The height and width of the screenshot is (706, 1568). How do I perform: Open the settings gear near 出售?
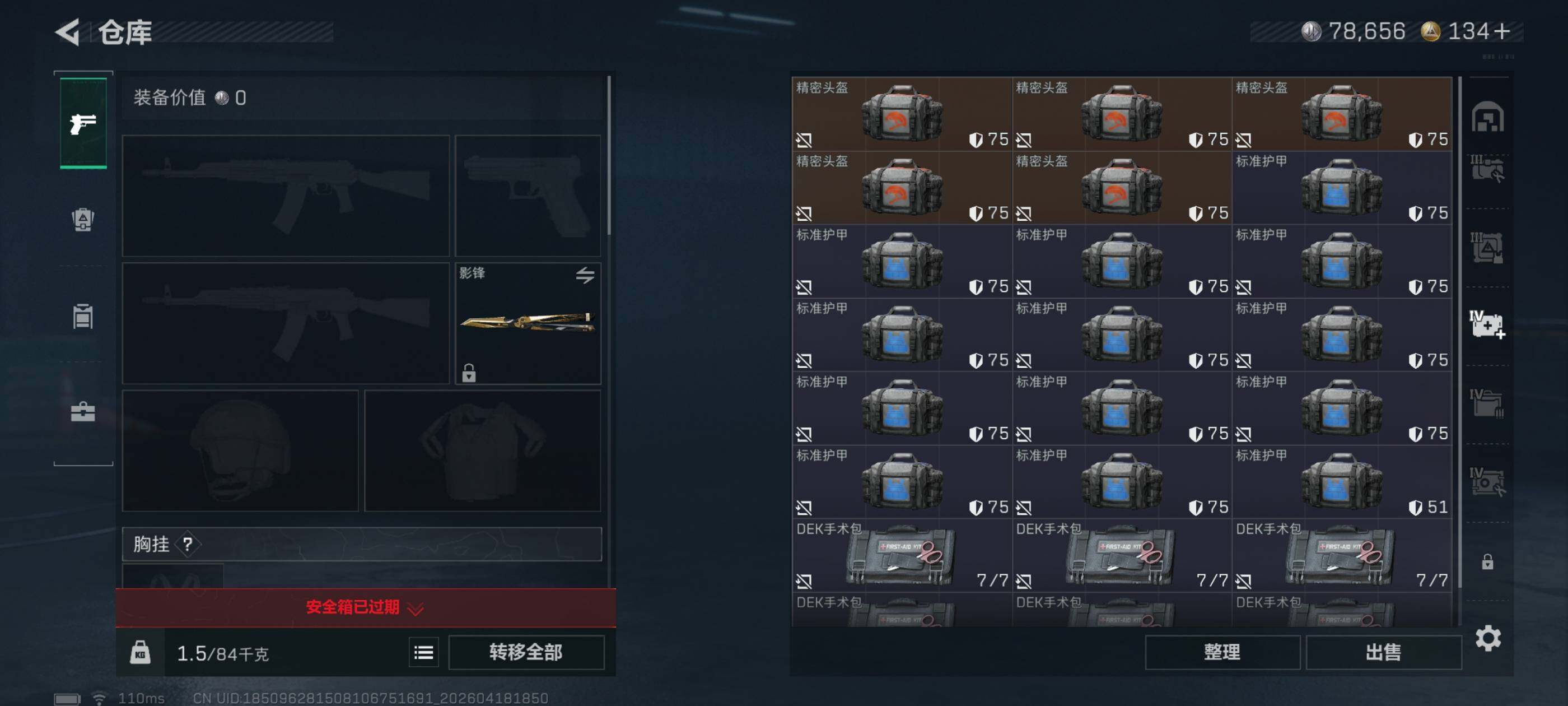(x=1488, y=638)
